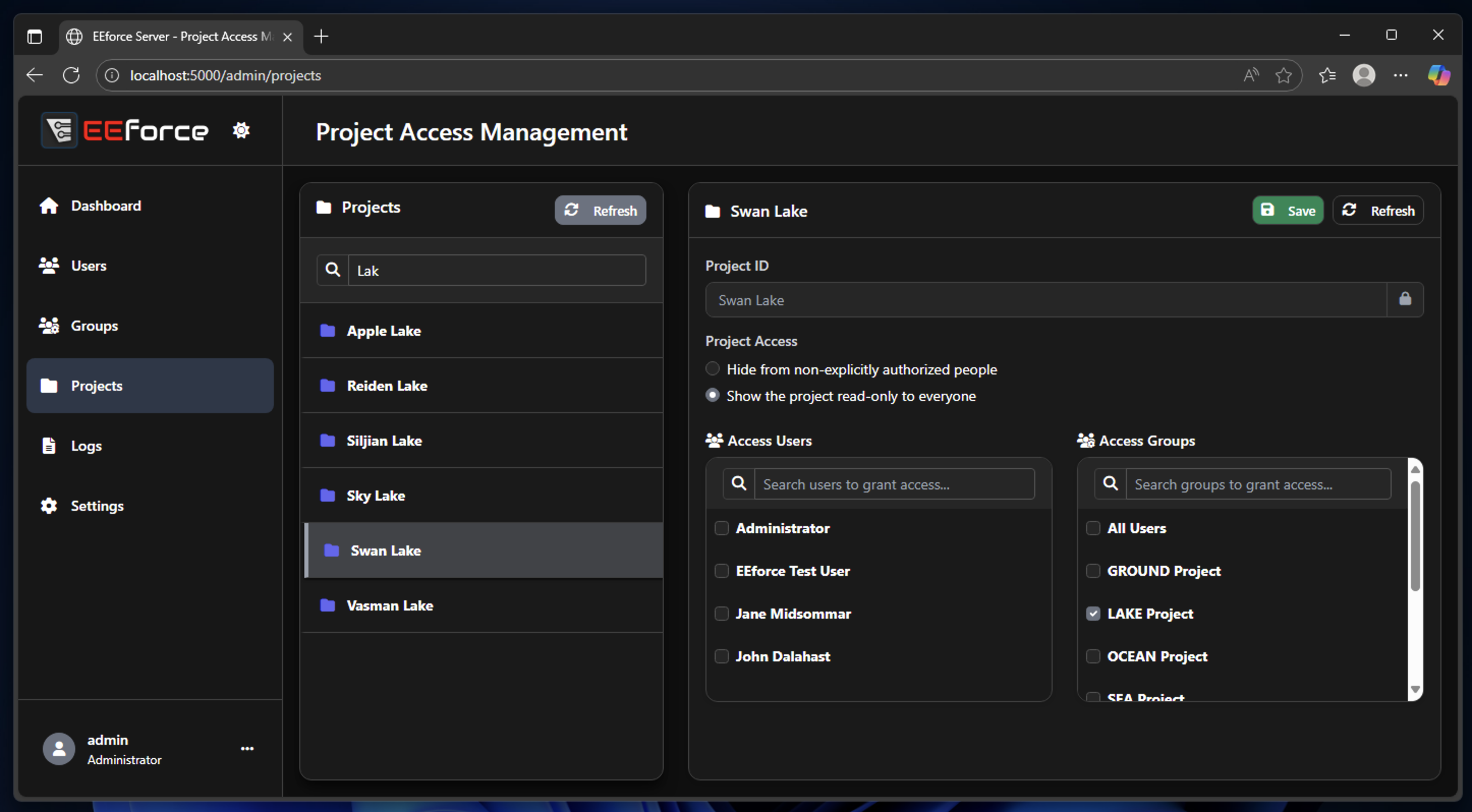Image resolution: width=1472 pixels, height=812 pixels.
Task: Open a new browser tab
Action: [321, 37]
